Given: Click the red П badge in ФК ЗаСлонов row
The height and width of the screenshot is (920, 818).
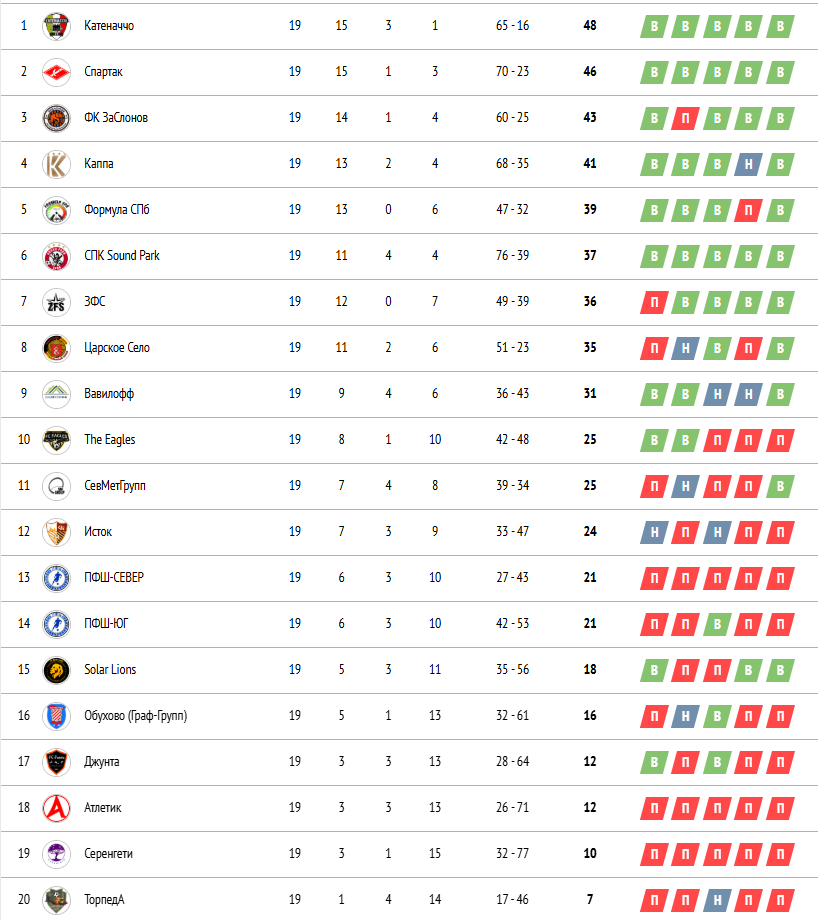Looking at the screenshot, I should 685,119.
